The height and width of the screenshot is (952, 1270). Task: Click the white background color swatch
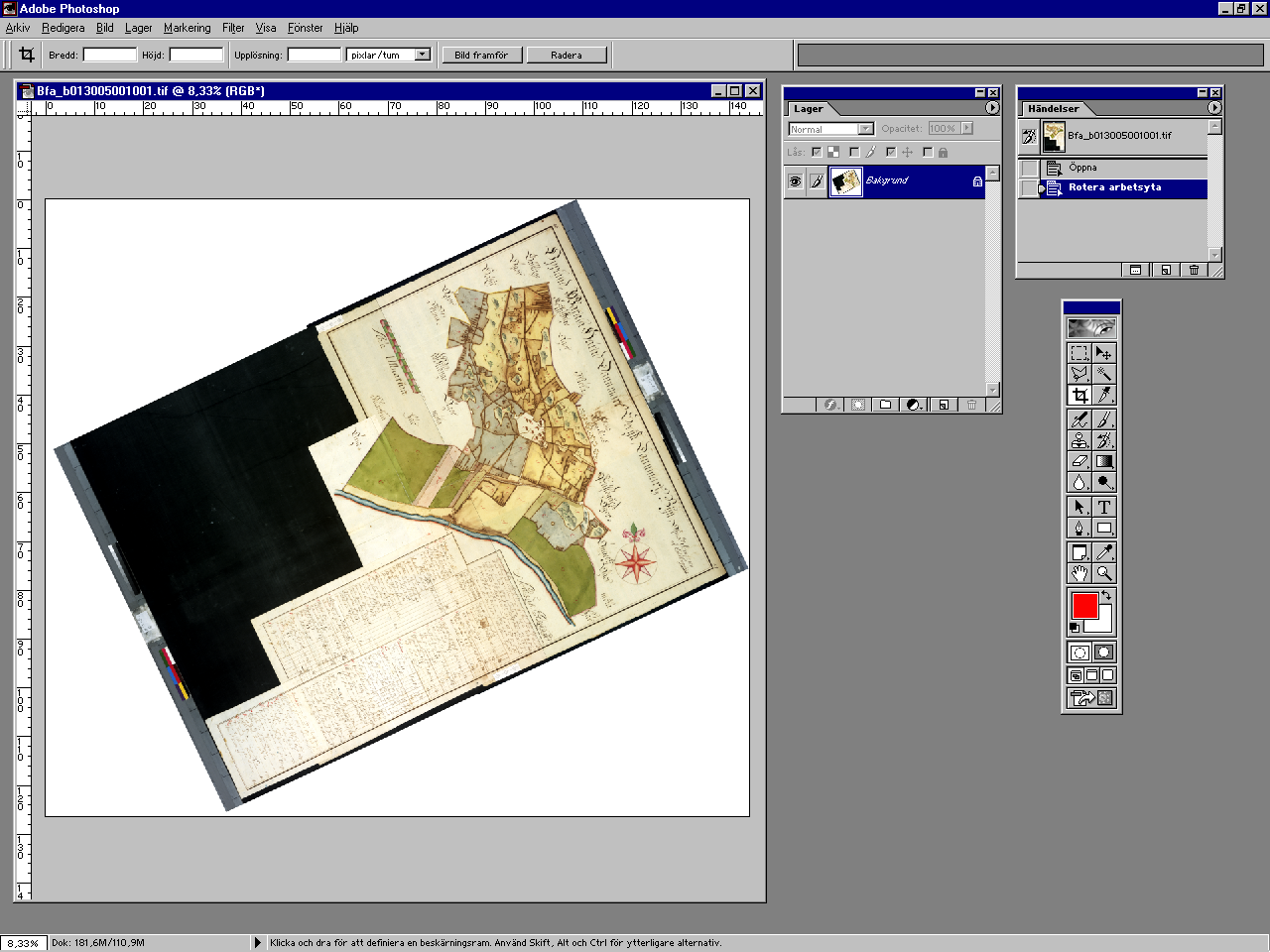click(1104, 625)
